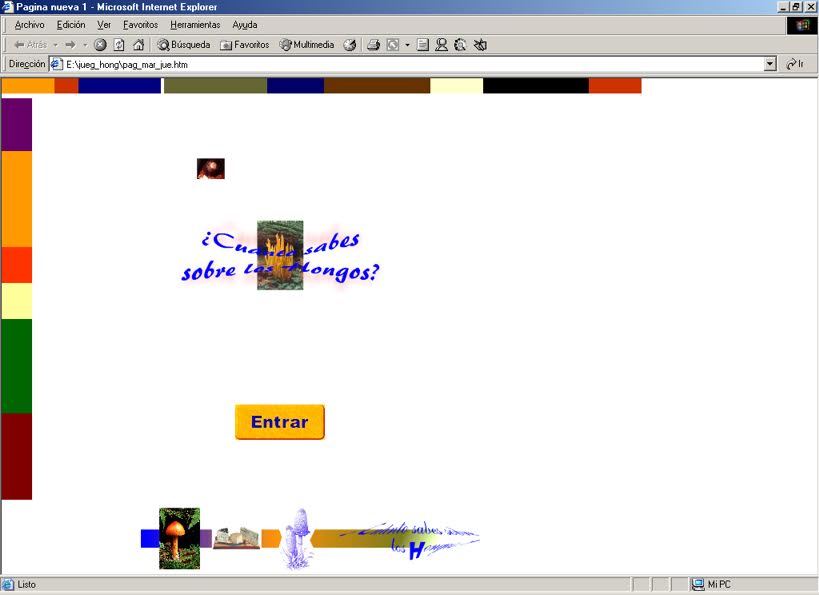Click the Messenger person icon

[x=441, y=45]
